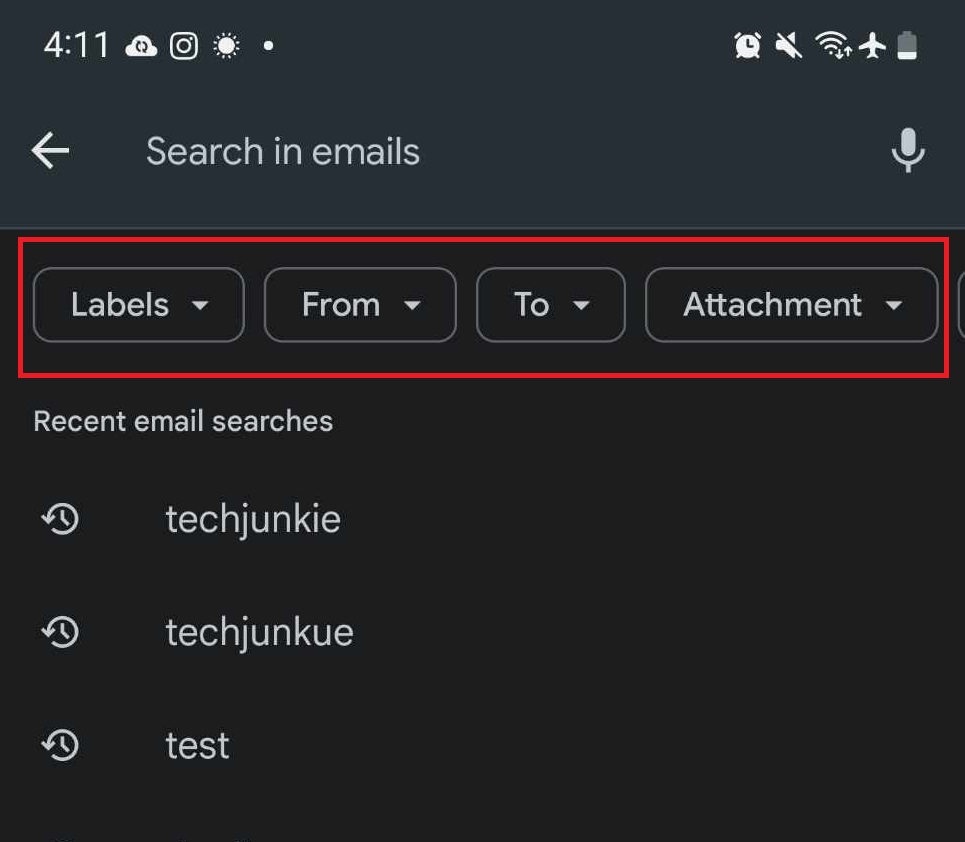The image size is (965, 842).
Task: Choose the recent search test
Action: click(x=197, y=745)
